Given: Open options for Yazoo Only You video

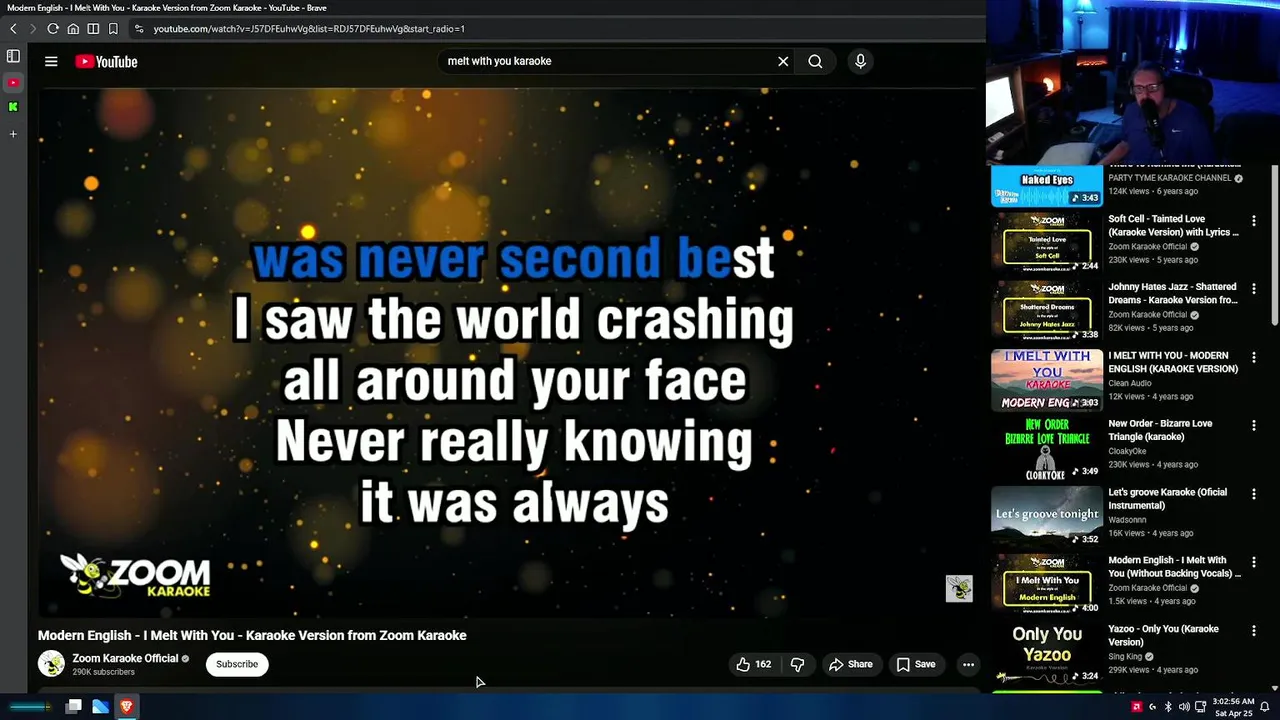Looking at the screenshot, I should point(1253,631).
